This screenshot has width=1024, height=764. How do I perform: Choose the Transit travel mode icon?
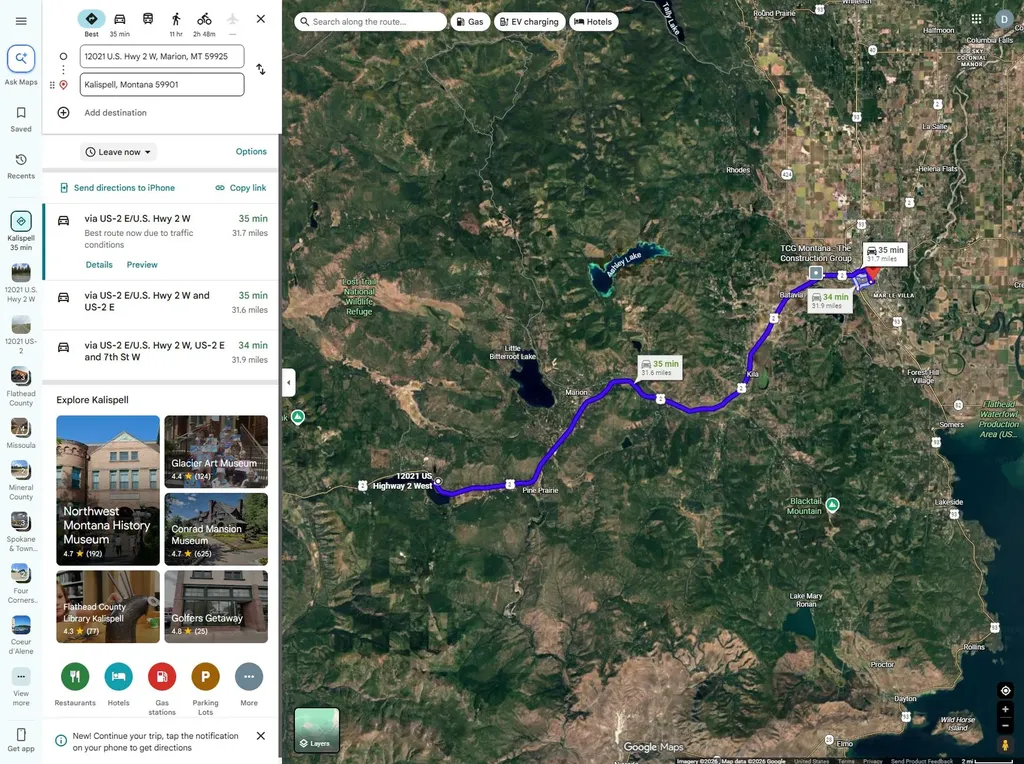148,19
